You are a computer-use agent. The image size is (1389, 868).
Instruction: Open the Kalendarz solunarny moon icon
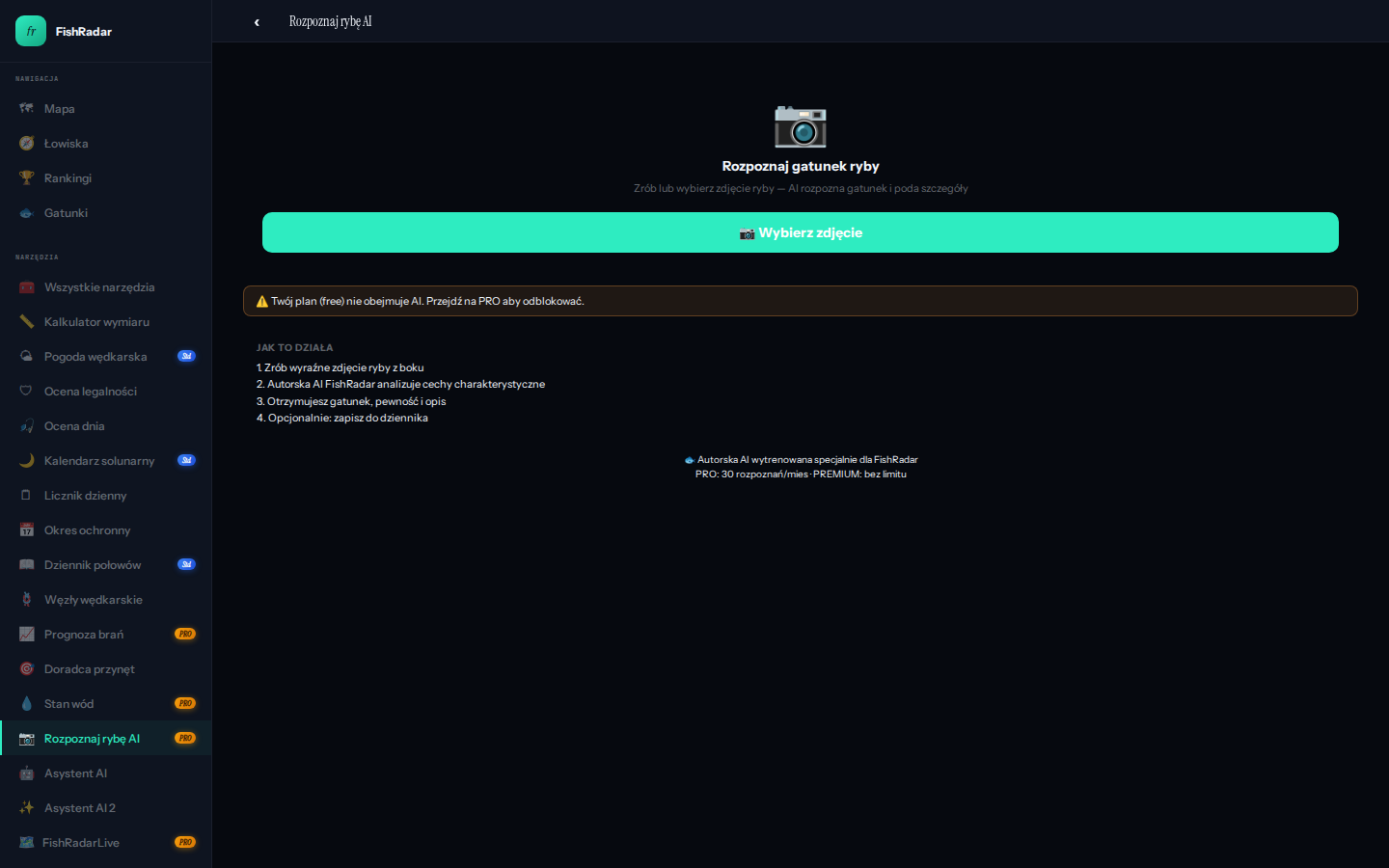27,460
